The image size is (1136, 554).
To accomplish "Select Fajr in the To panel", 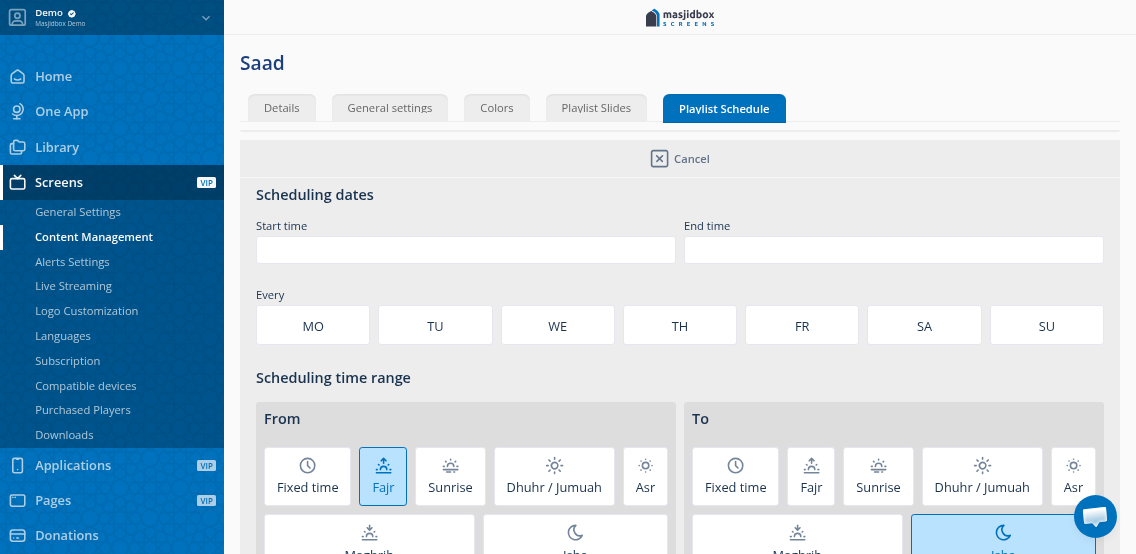I will tap(811, 477).
